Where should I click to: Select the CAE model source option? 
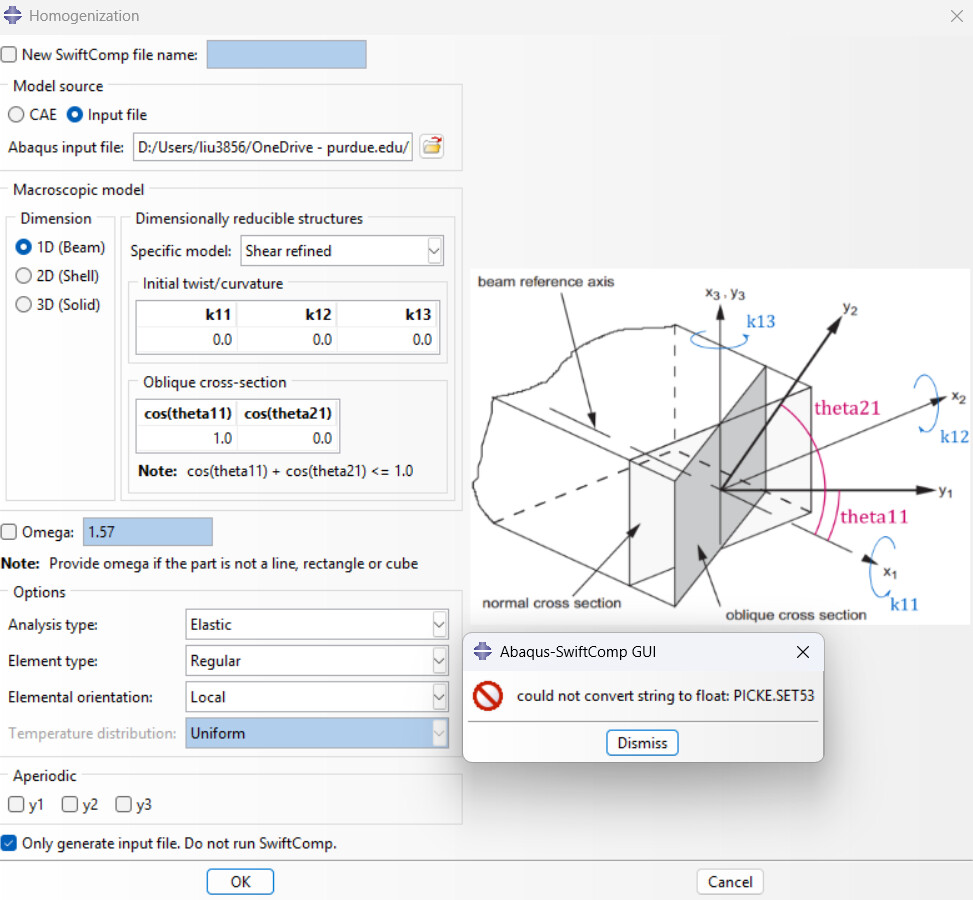17,115
